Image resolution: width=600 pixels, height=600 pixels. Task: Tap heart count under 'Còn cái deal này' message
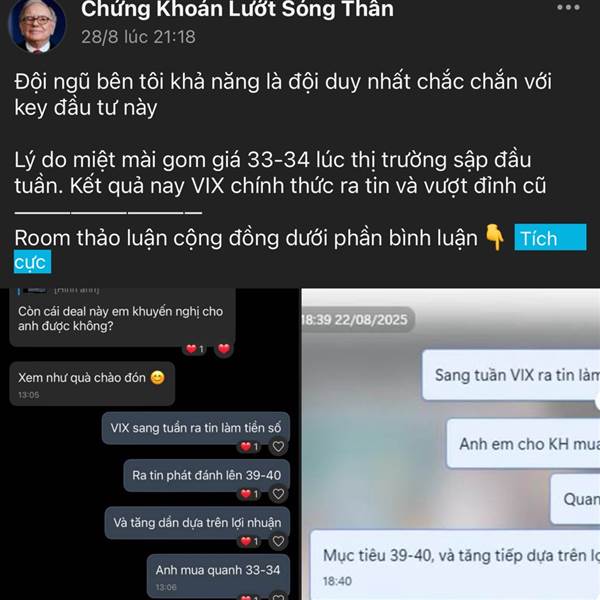click(x=195, y=349)
